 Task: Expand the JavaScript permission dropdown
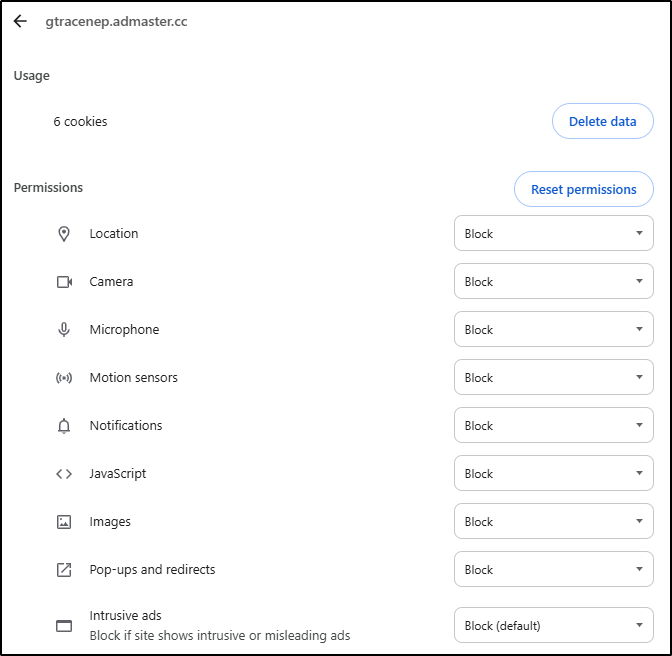pyautogui.click(x=553, y=474)
